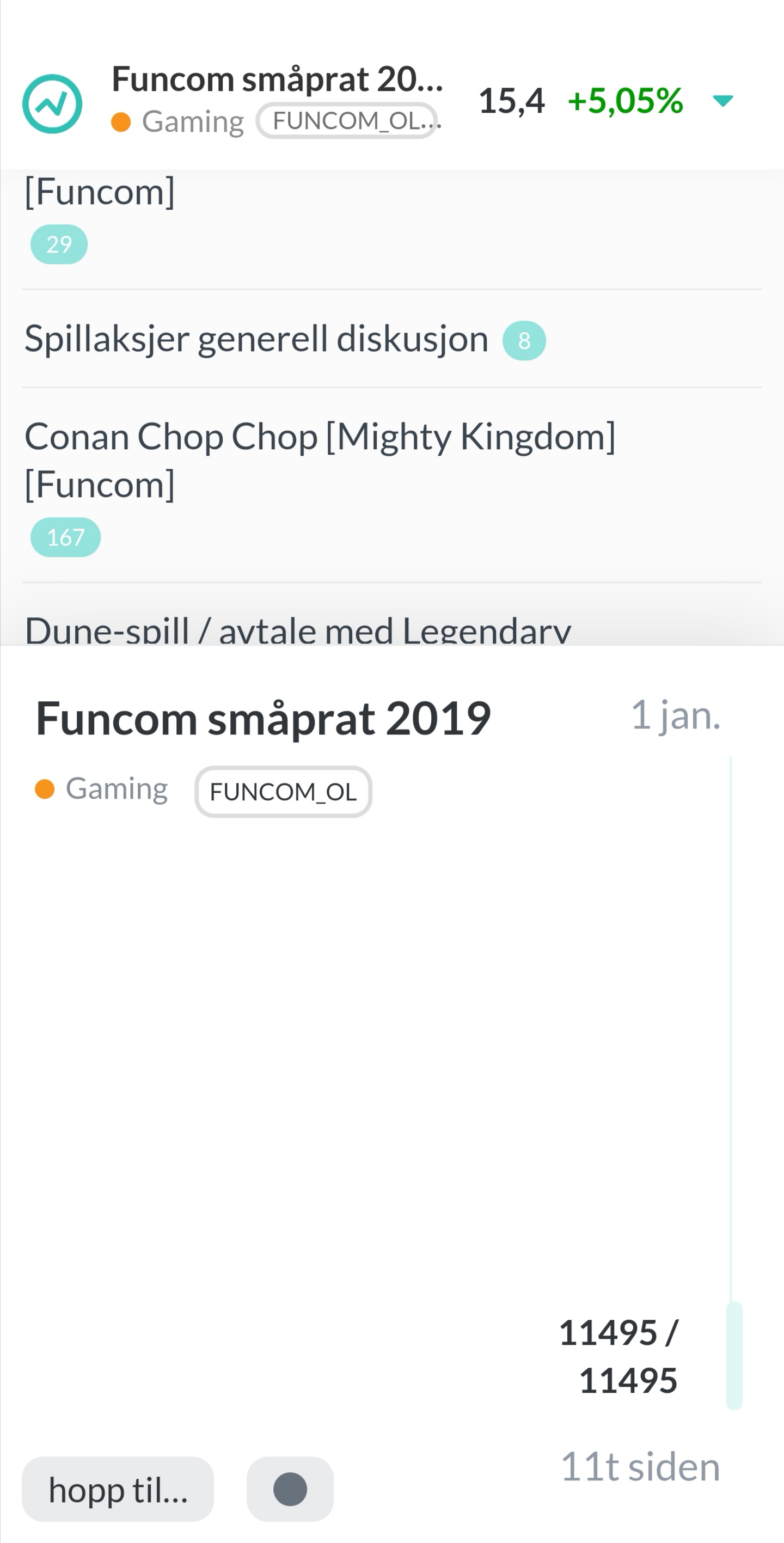Open the 15,4 stock price quote

pos(511,101)
